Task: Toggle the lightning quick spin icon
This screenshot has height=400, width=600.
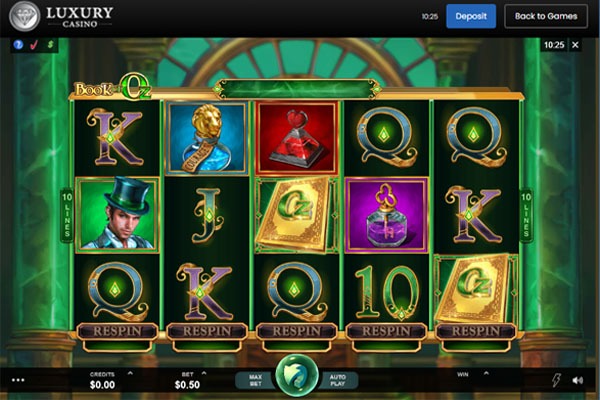Action: coord(556,380)
